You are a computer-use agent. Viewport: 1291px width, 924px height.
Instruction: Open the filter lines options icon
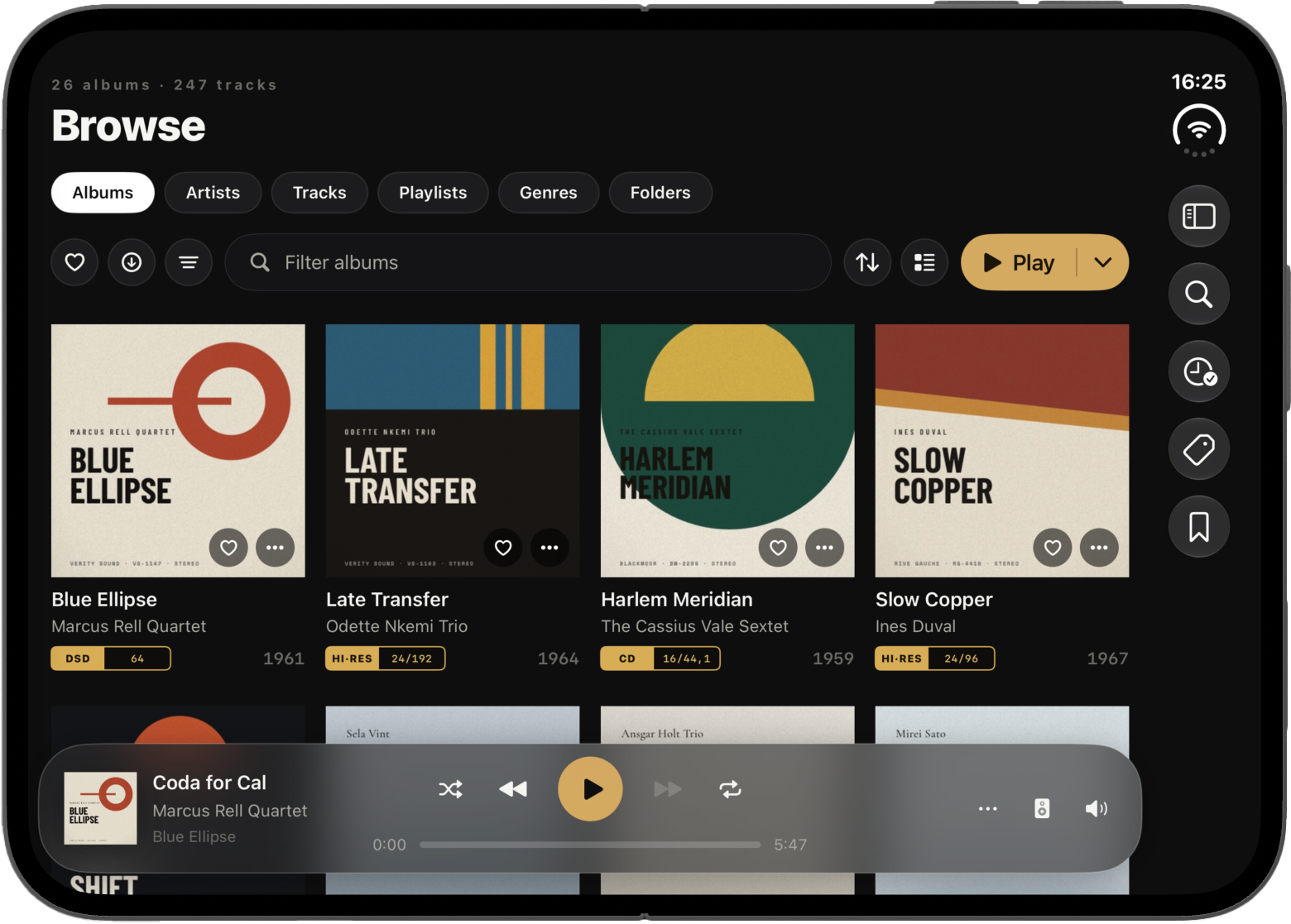(x=189, y=262)
